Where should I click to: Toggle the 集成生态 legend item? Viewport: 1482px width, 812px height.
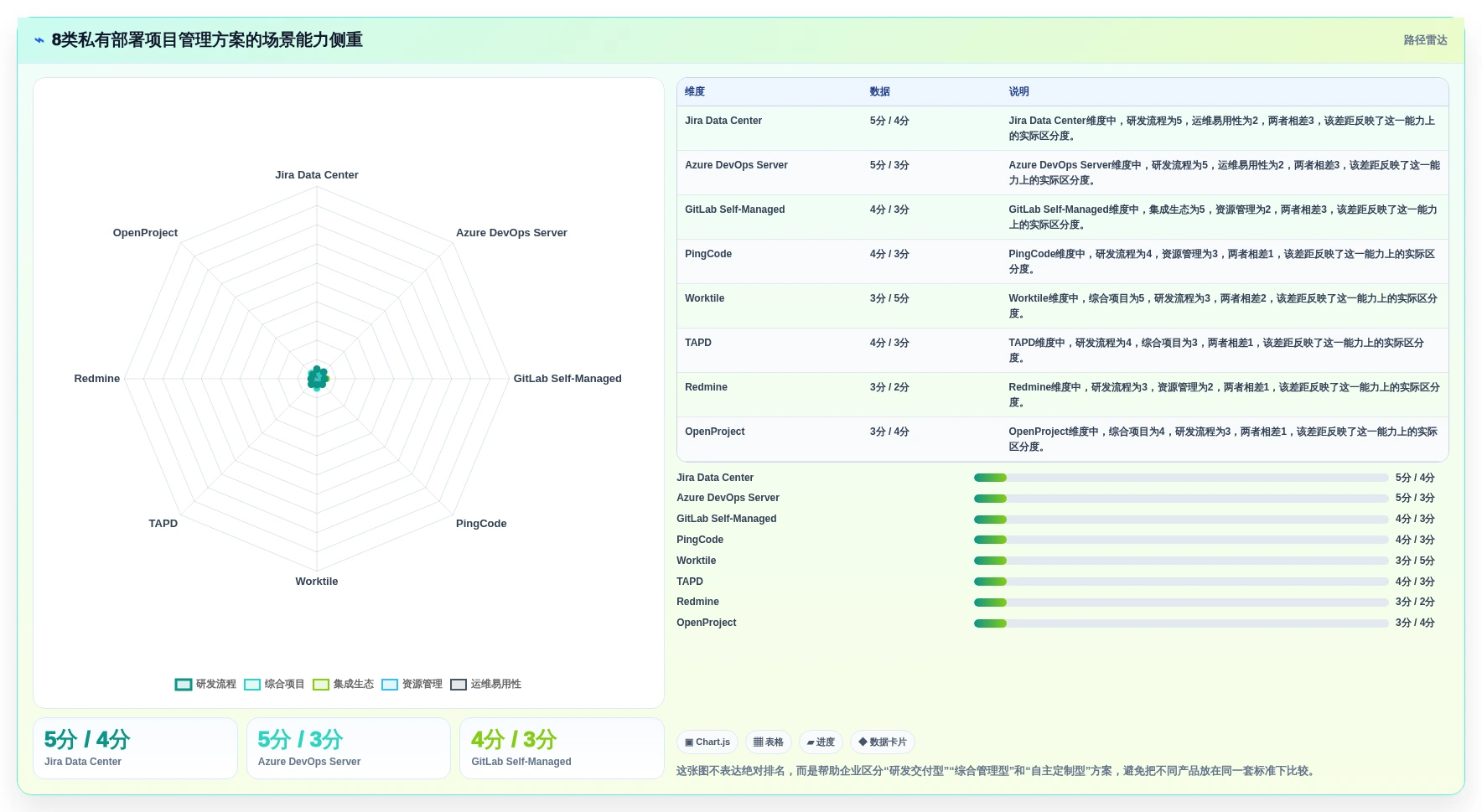point(343,684)
